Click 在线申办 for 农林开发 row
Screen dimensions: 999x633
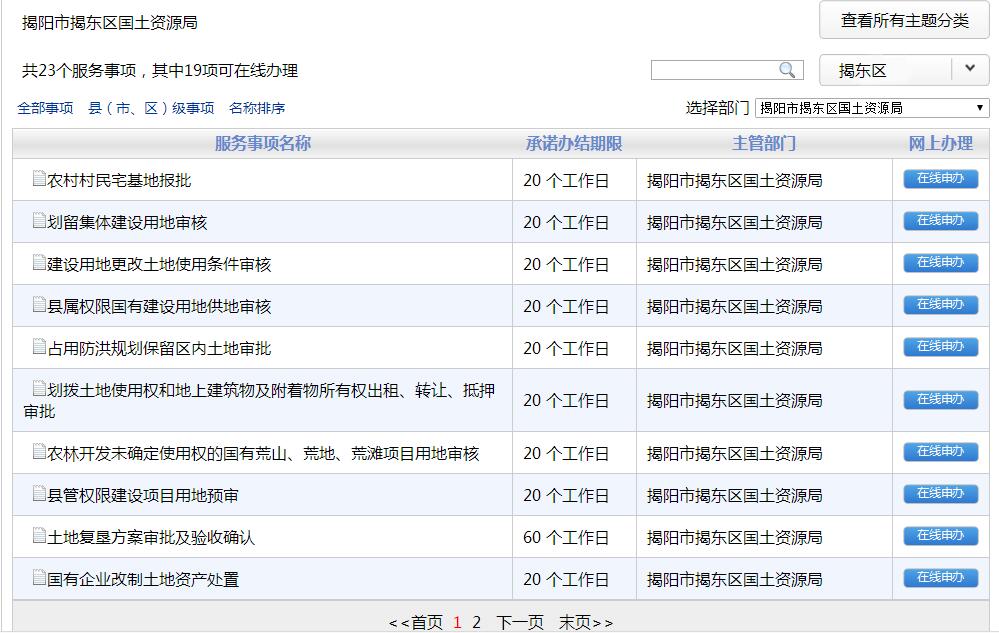[x=940, y=452]
